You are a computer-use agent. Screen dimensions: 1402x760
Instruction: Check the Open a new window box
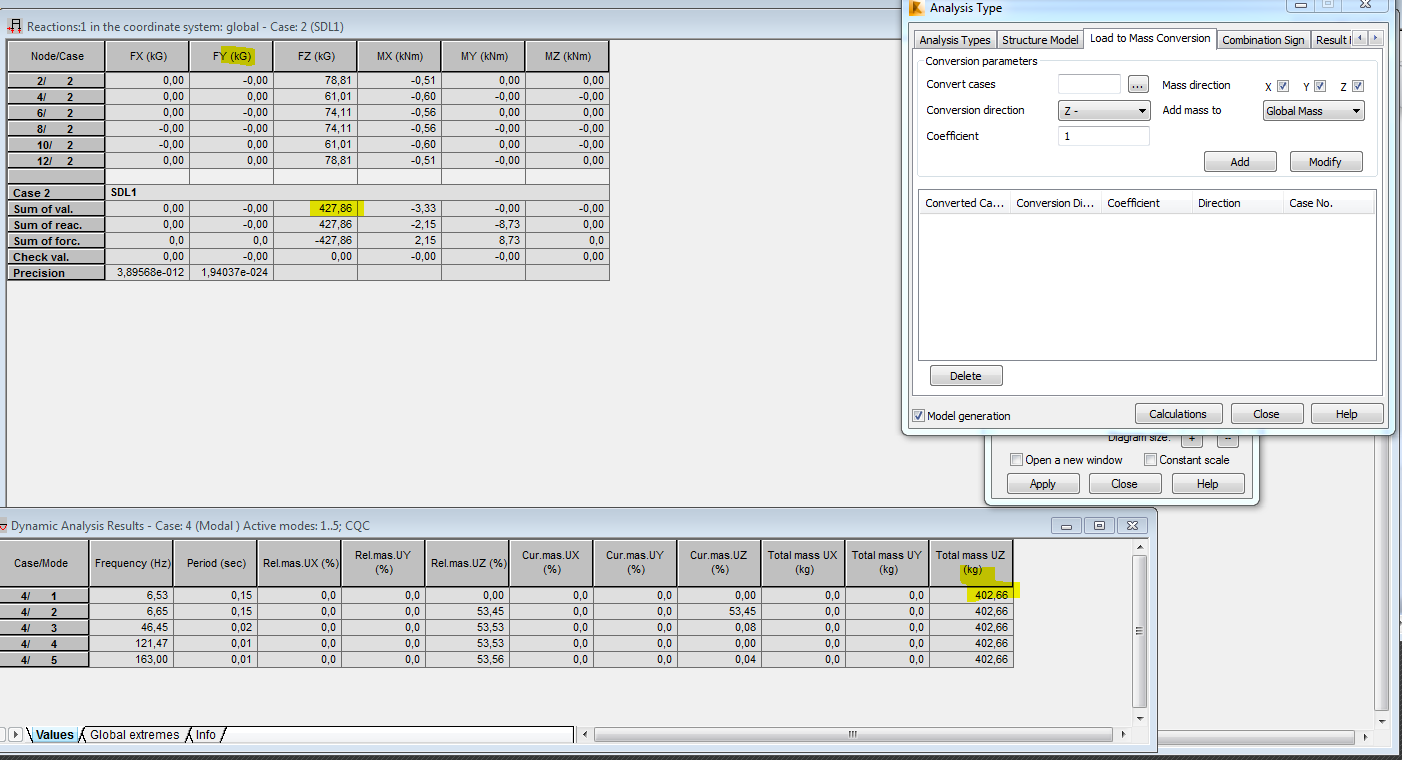(x=1016, y=459)
